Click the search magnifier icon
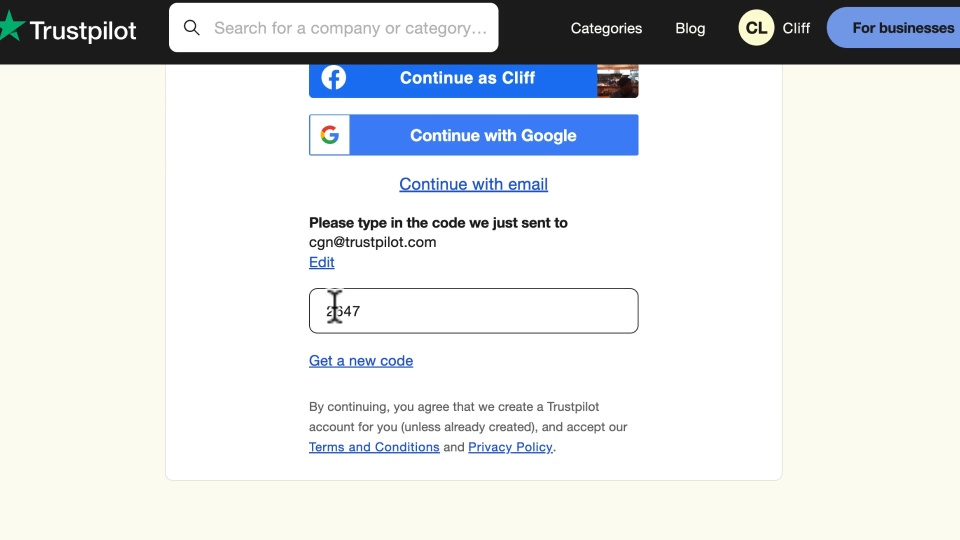 pyautogui.click(x=192, y=28)
